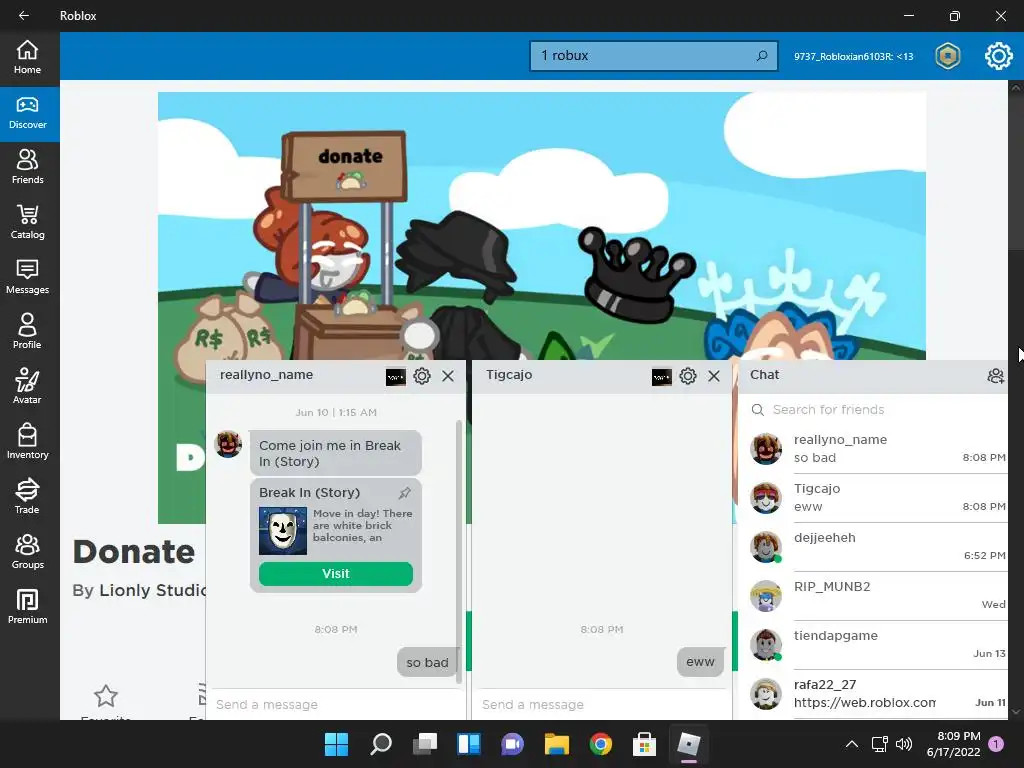Image resolution: width=1024 pixels, height=768 pixels.
Task: Click the 'so bad' sent message
Action: 428,662
